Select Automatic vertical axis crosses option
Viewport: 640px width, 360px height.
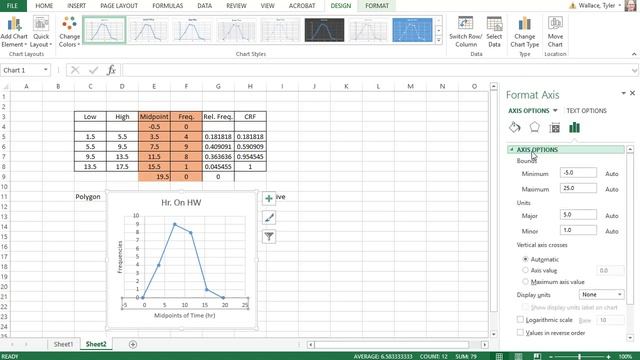coord(525,259)
